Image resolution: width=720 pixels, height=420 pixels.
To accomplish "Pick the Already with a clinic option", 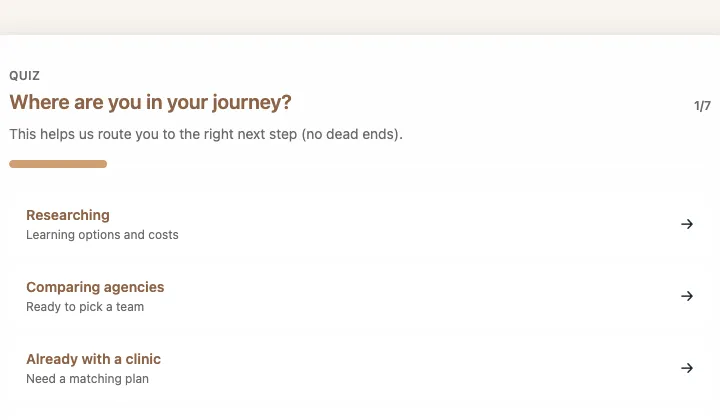I will 93,359.
